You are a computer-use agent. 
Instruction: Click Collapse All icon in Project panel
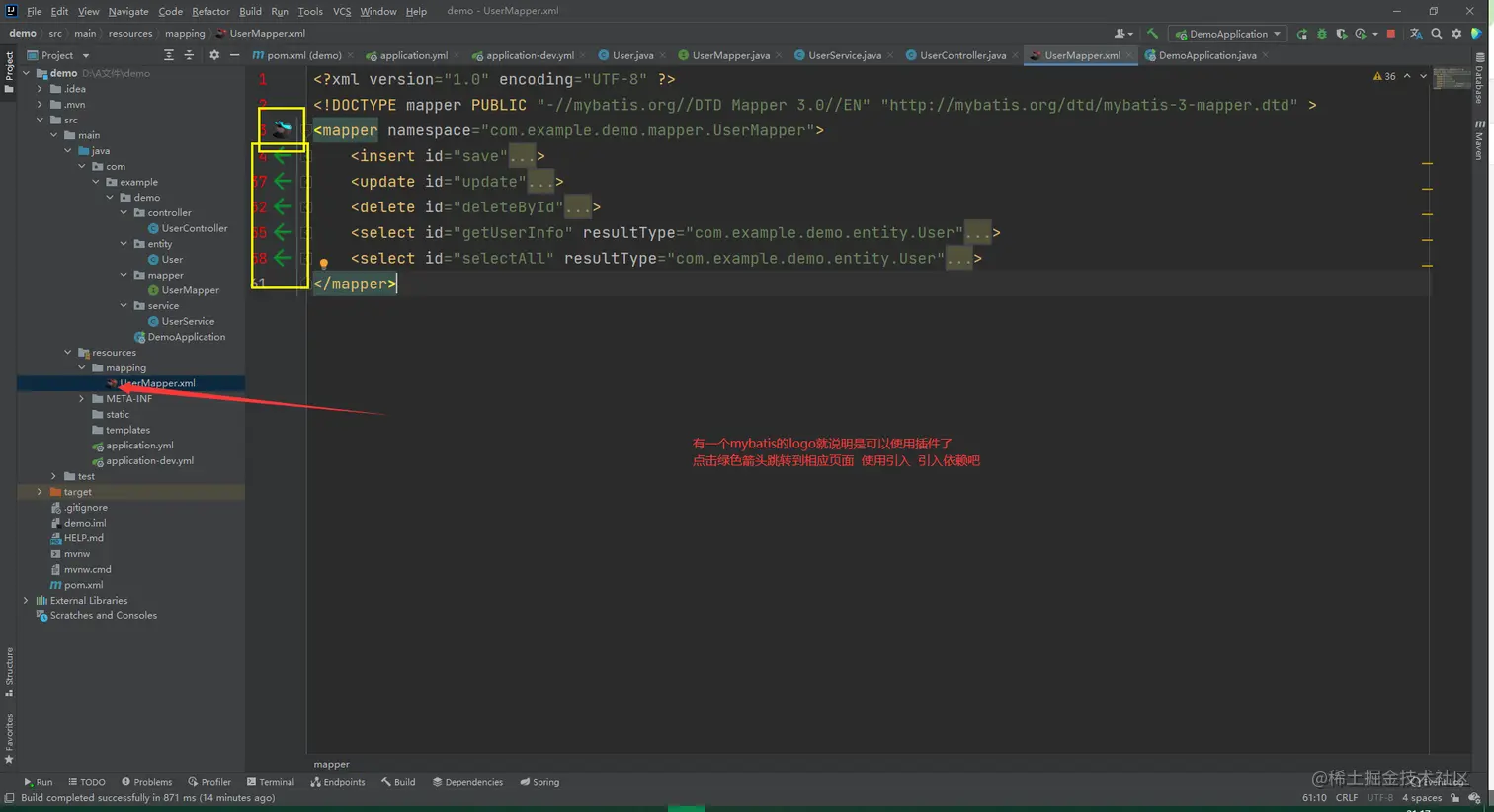tap(189, 55)
